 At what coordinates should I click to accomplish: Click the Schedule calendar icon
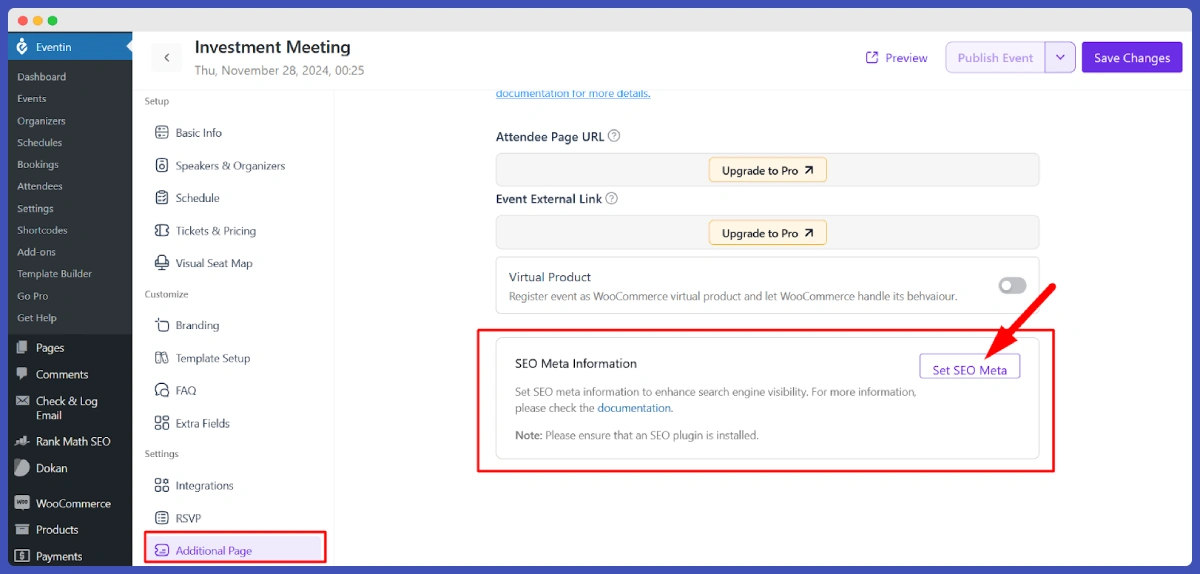click(161, 198)
